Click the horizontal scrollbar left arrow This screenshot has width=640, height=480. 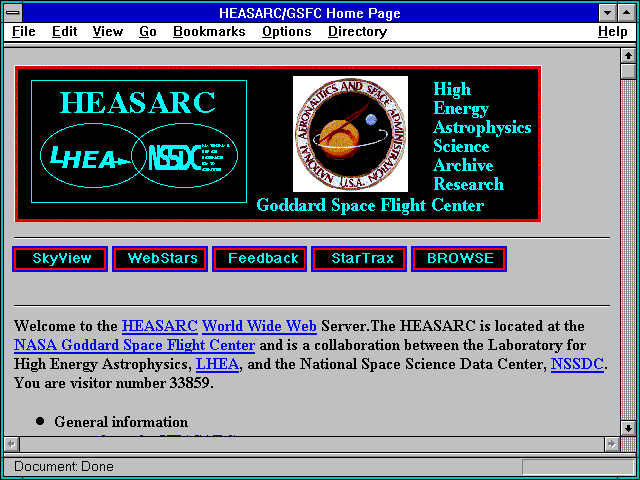coord(11,444)
